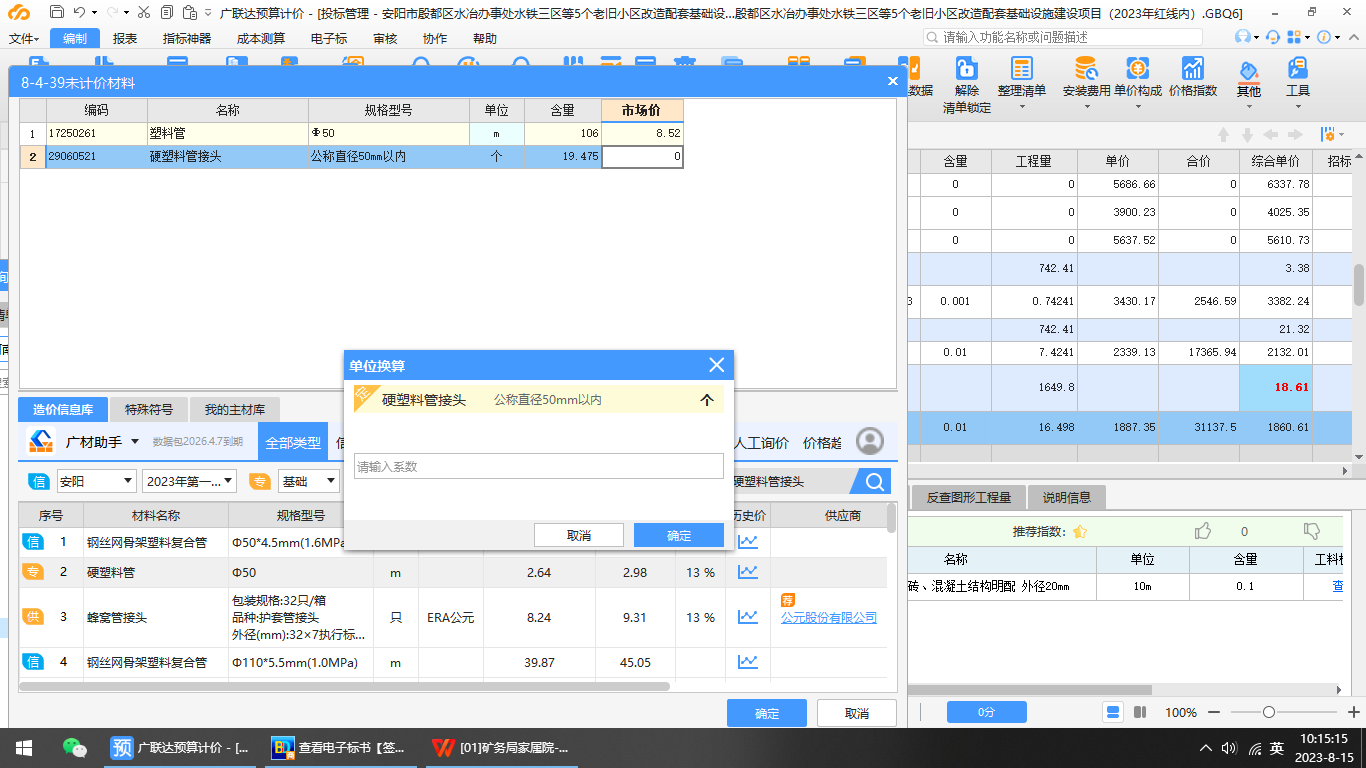Open price history chart for 硬塑料管
The width and height of the screenshot is (1366, 768).
(748, 572)
